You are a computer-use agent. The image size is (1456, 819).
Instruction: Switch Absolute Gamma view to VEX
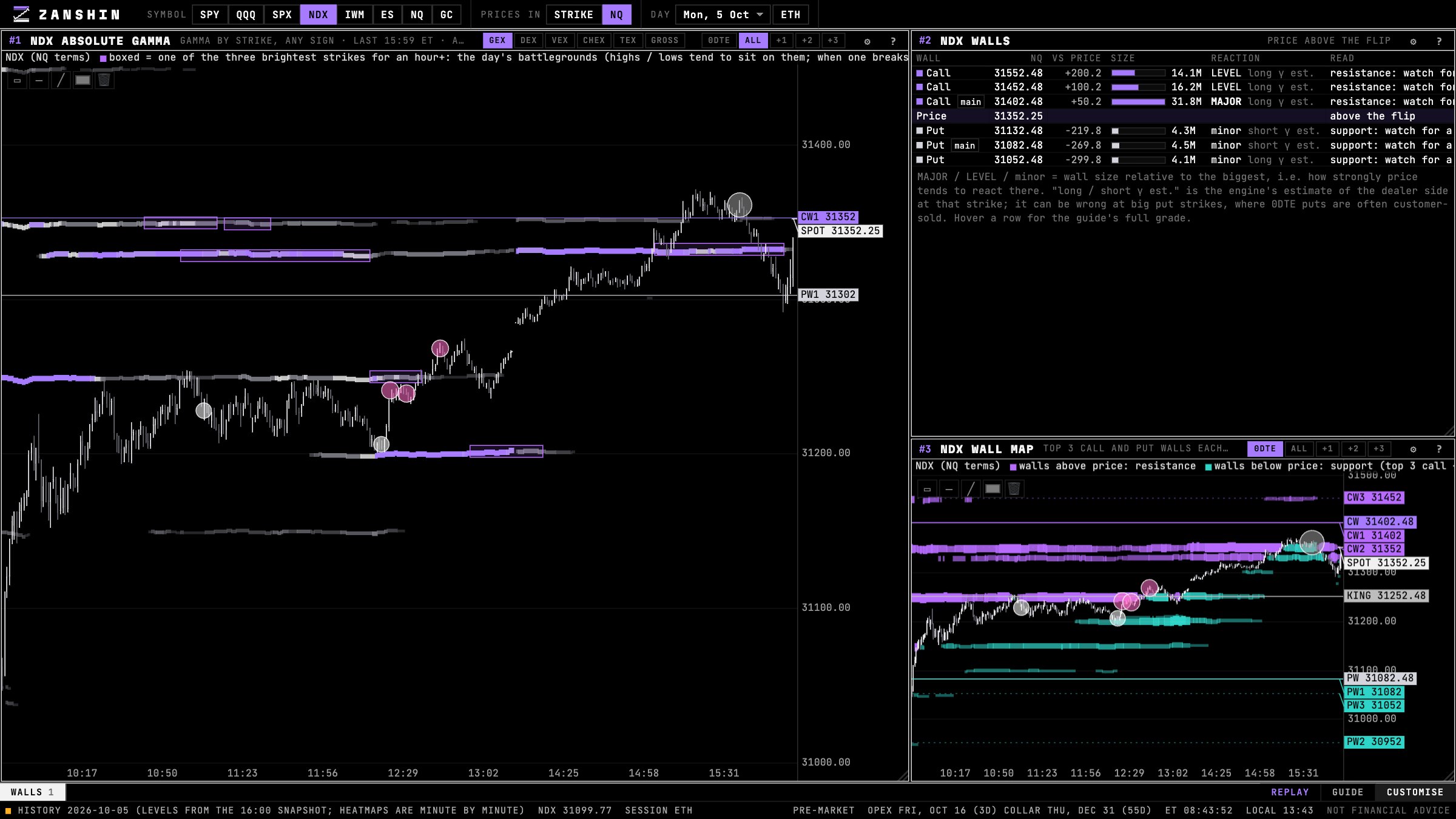tap(560, 41)
